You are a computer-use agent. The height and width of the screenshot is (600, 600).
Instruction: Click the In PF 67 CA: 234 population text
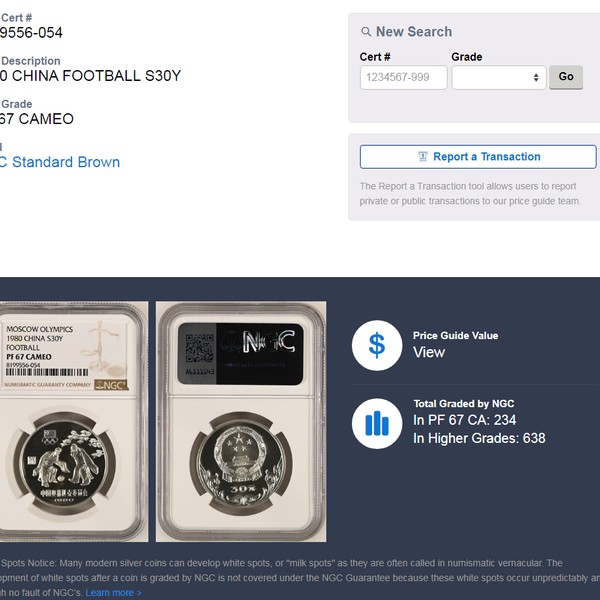point(465,420)
